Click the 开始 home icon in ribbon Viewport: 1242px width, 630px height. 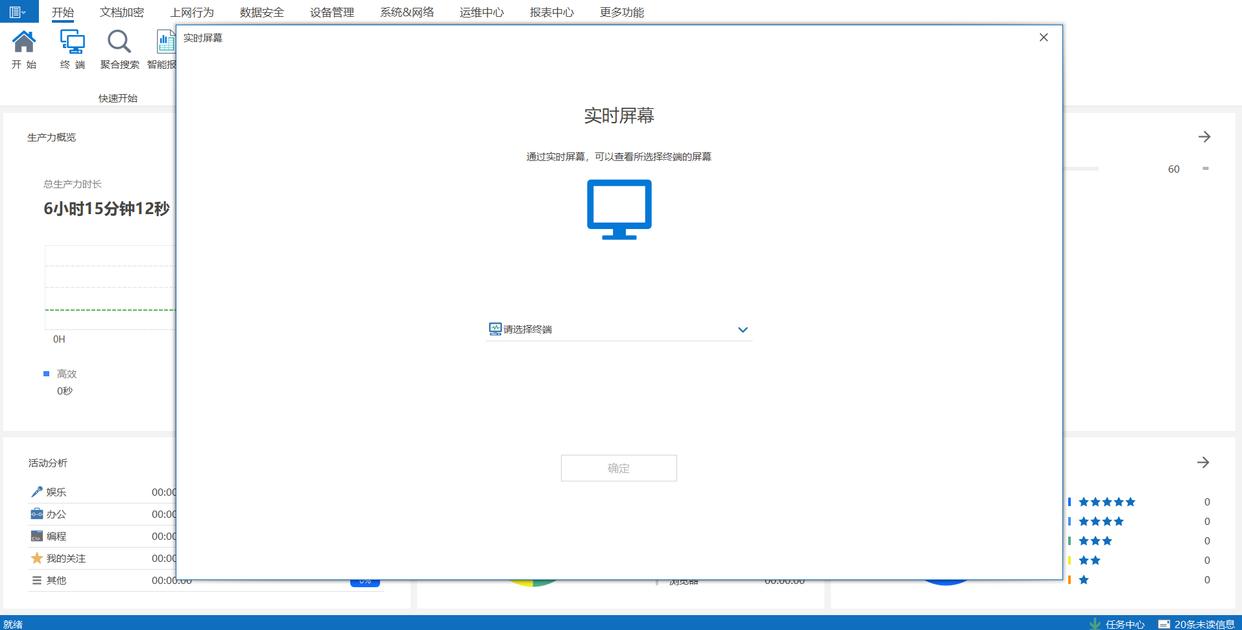pos(24,41)
